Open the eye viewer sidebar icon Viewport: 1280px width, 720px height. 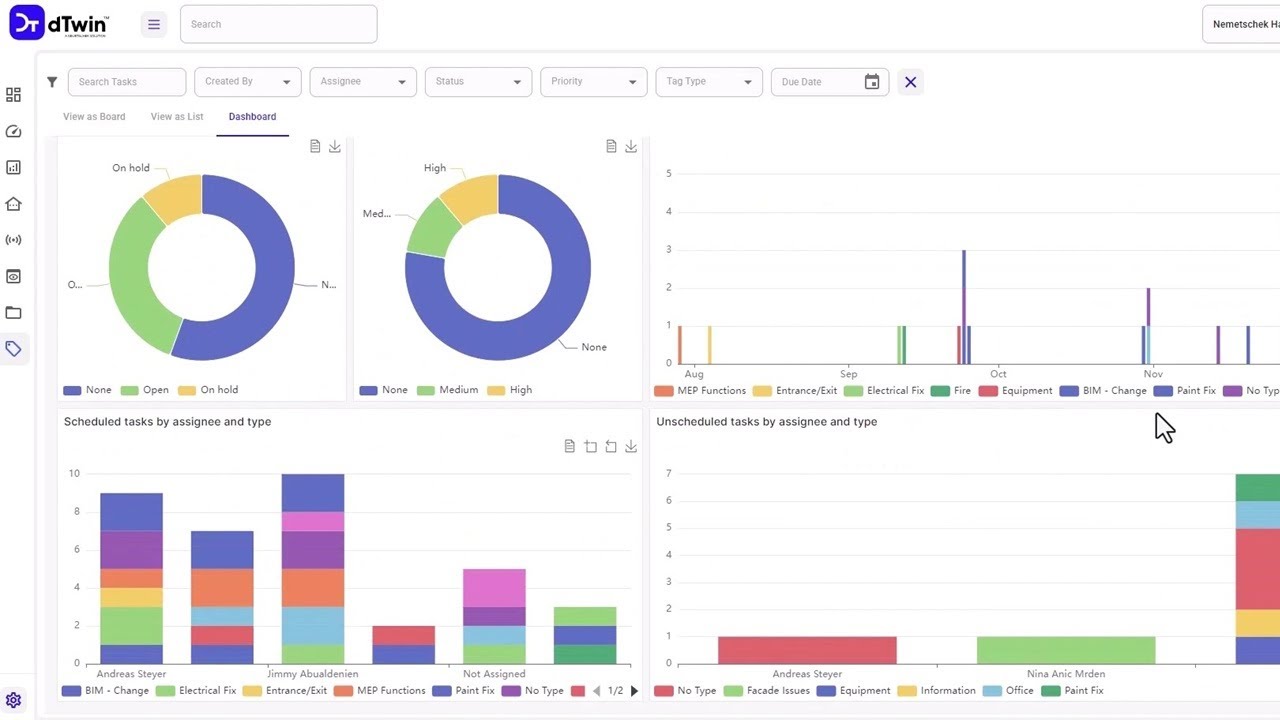pyautogui.click(x=13, y=276)
